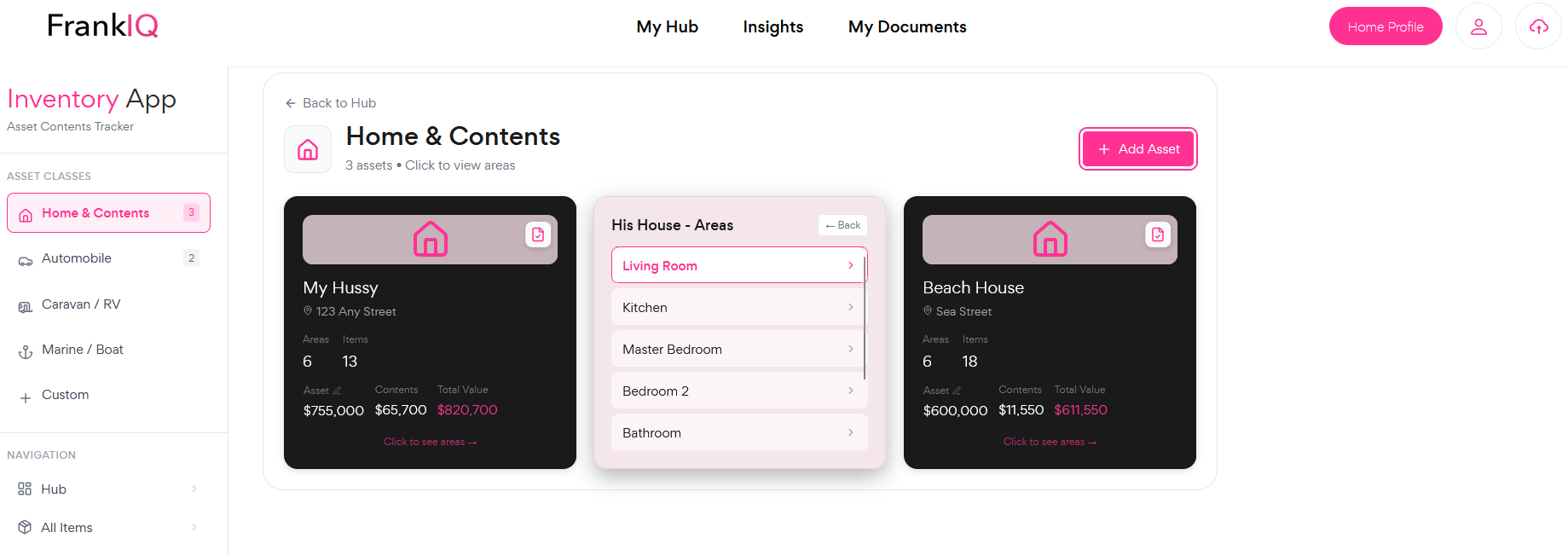Expand the Living Room area
The width and height of the screenshot is (1568, 556).
pos(738,265)
